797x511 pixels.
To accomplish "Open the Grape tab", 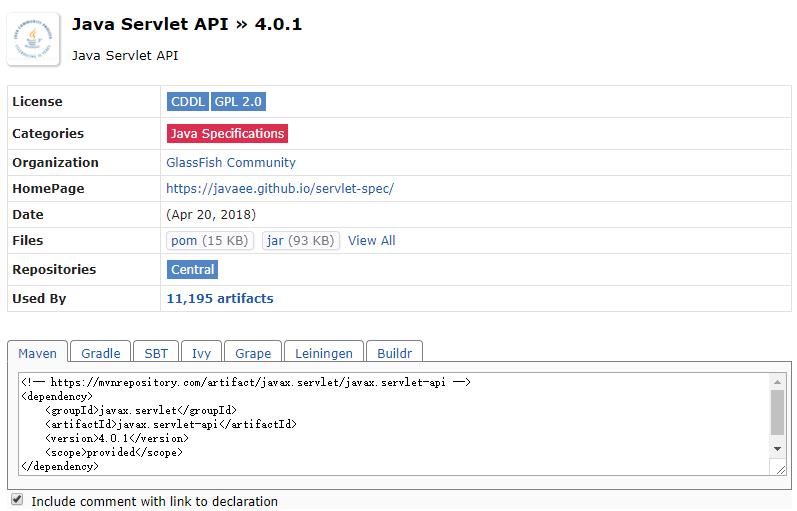I will click(x=253, y=353).
